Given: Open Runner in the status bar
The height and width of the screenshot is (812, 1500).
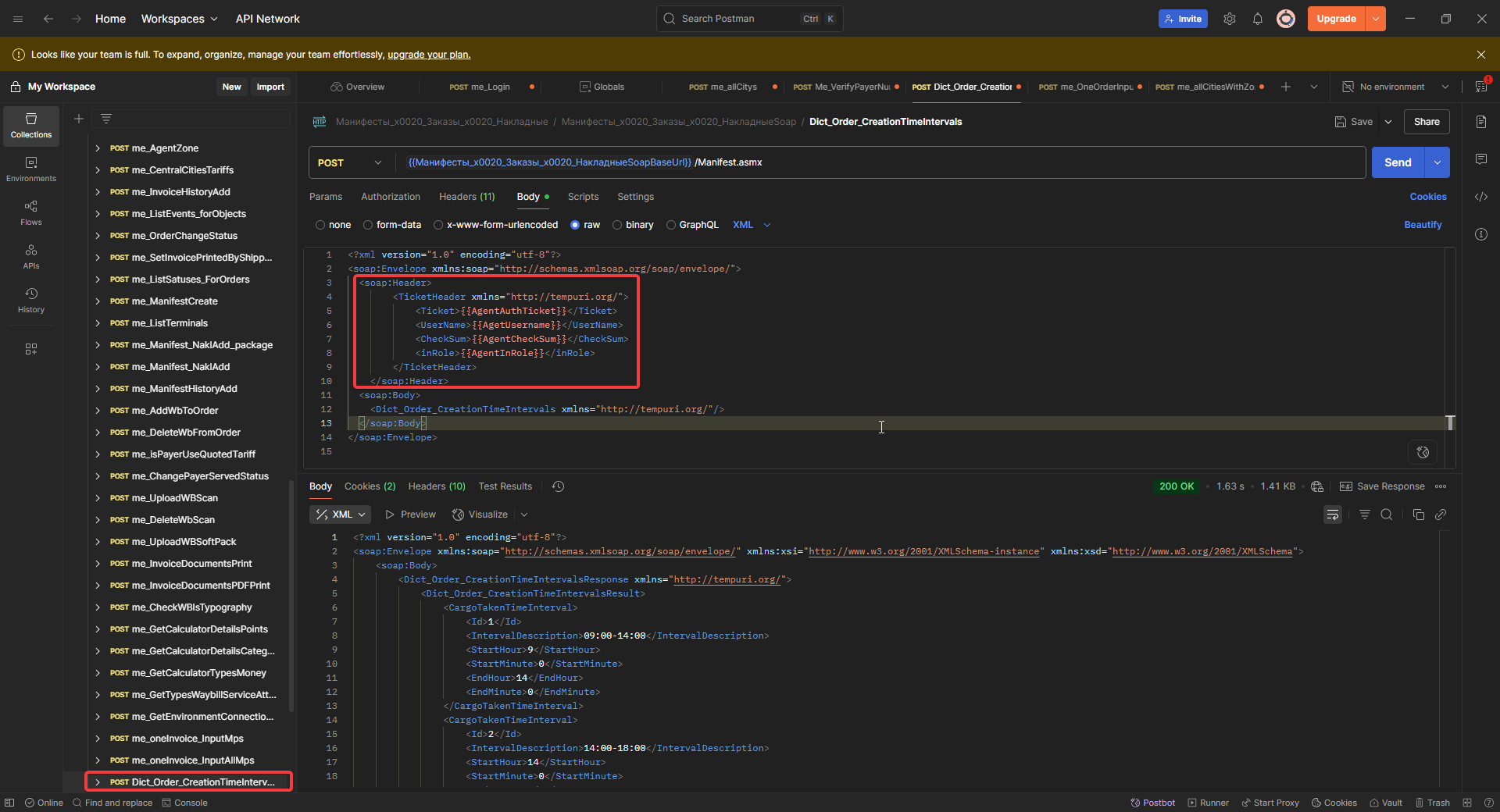Looking at the screenshot, I should coord(1208,803).
